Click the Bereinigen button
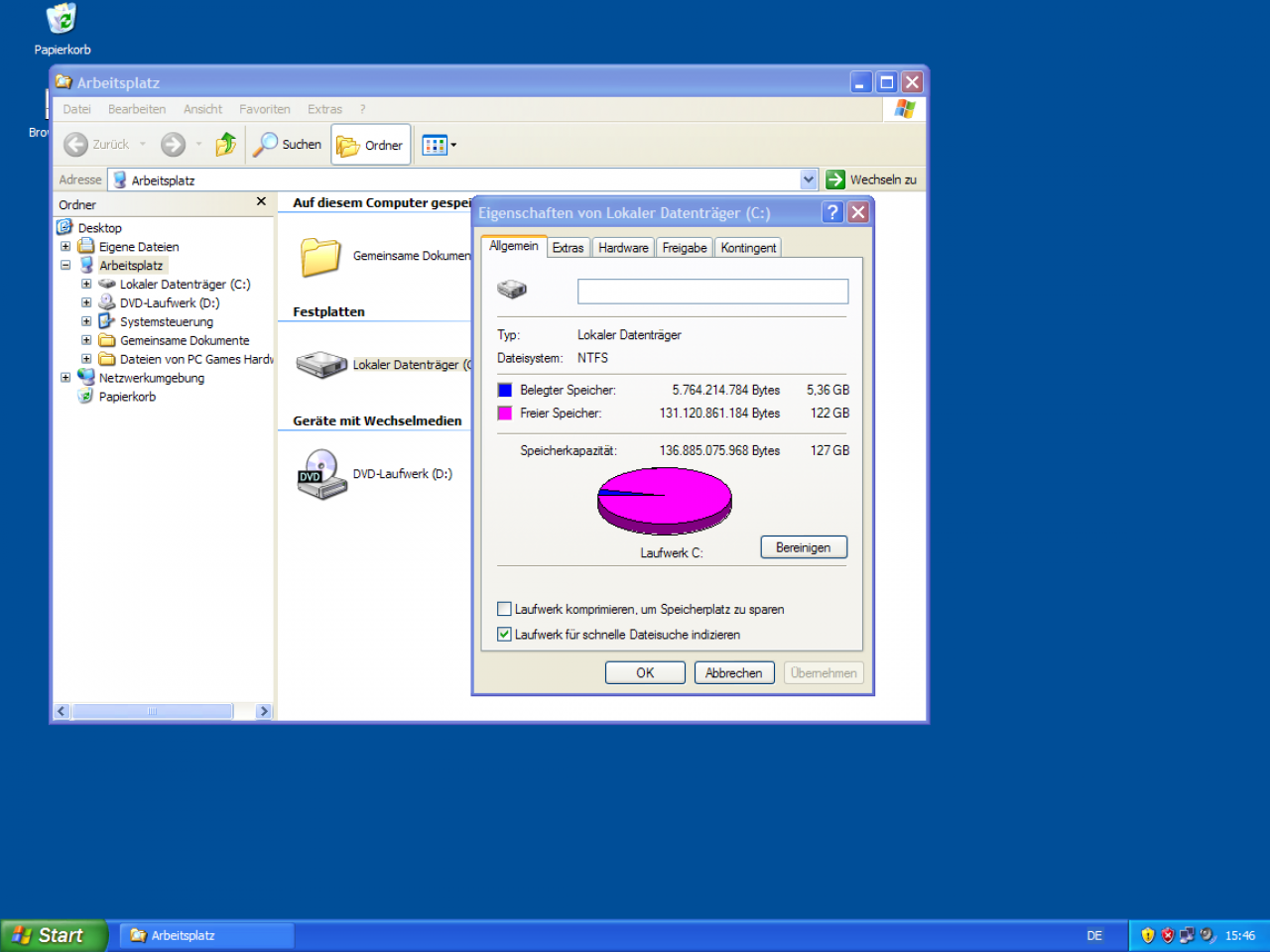1270x952 pixels. [804, 547]
